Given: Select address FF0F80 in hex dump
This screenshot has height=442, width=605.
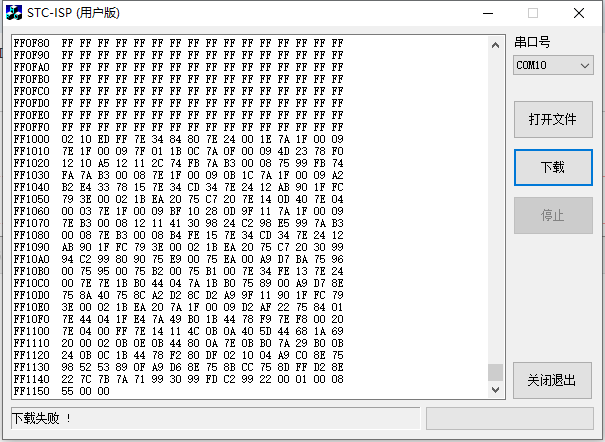Looking at the screenshot, I should [x=32, y=43].
